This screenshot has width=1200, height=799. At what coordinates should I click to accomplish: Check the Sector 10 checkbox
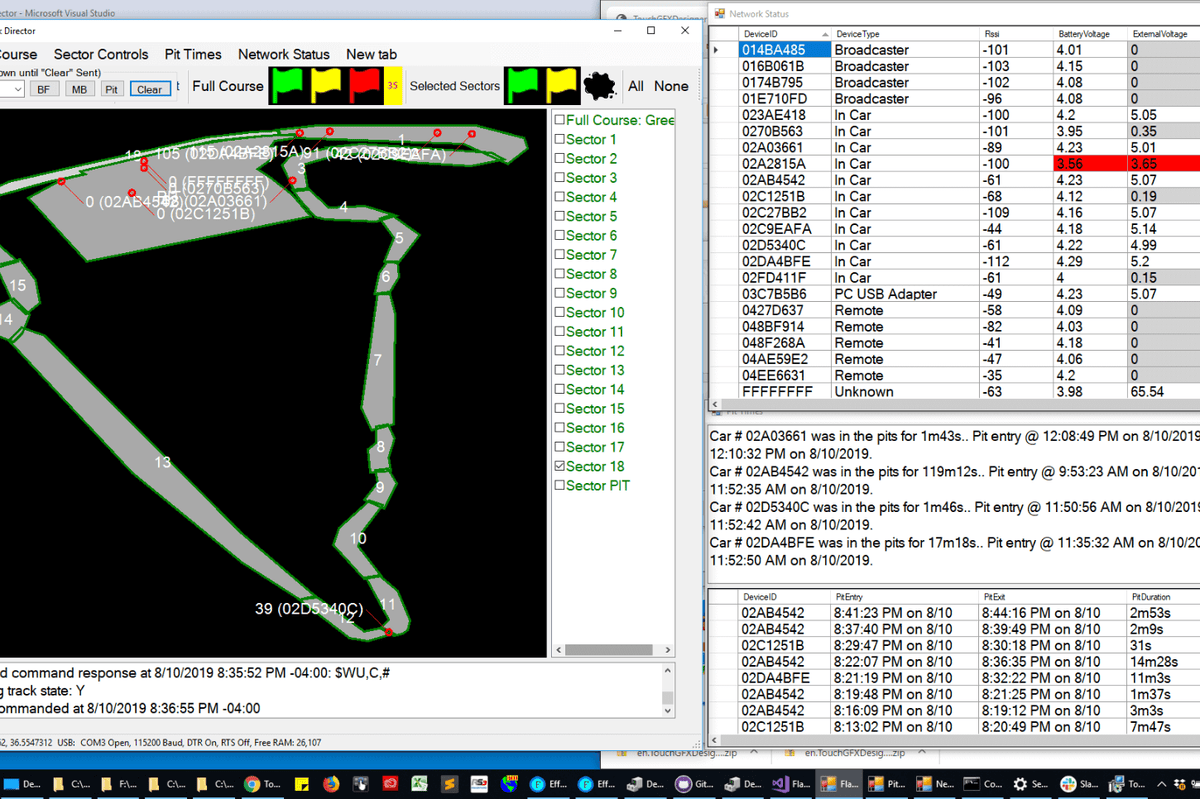559,313
